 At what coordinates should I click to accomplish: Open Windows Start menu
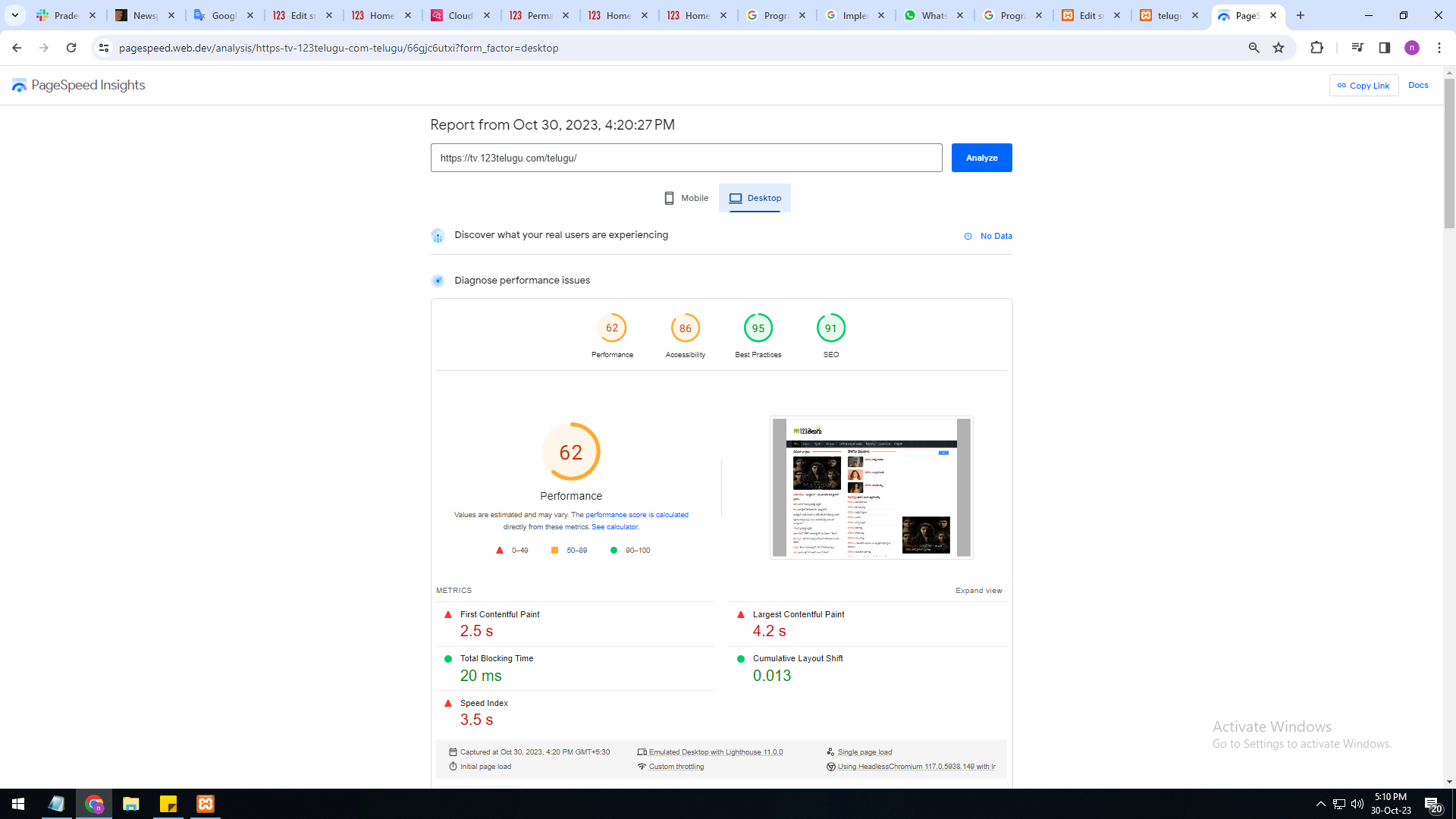pos(18,804)
